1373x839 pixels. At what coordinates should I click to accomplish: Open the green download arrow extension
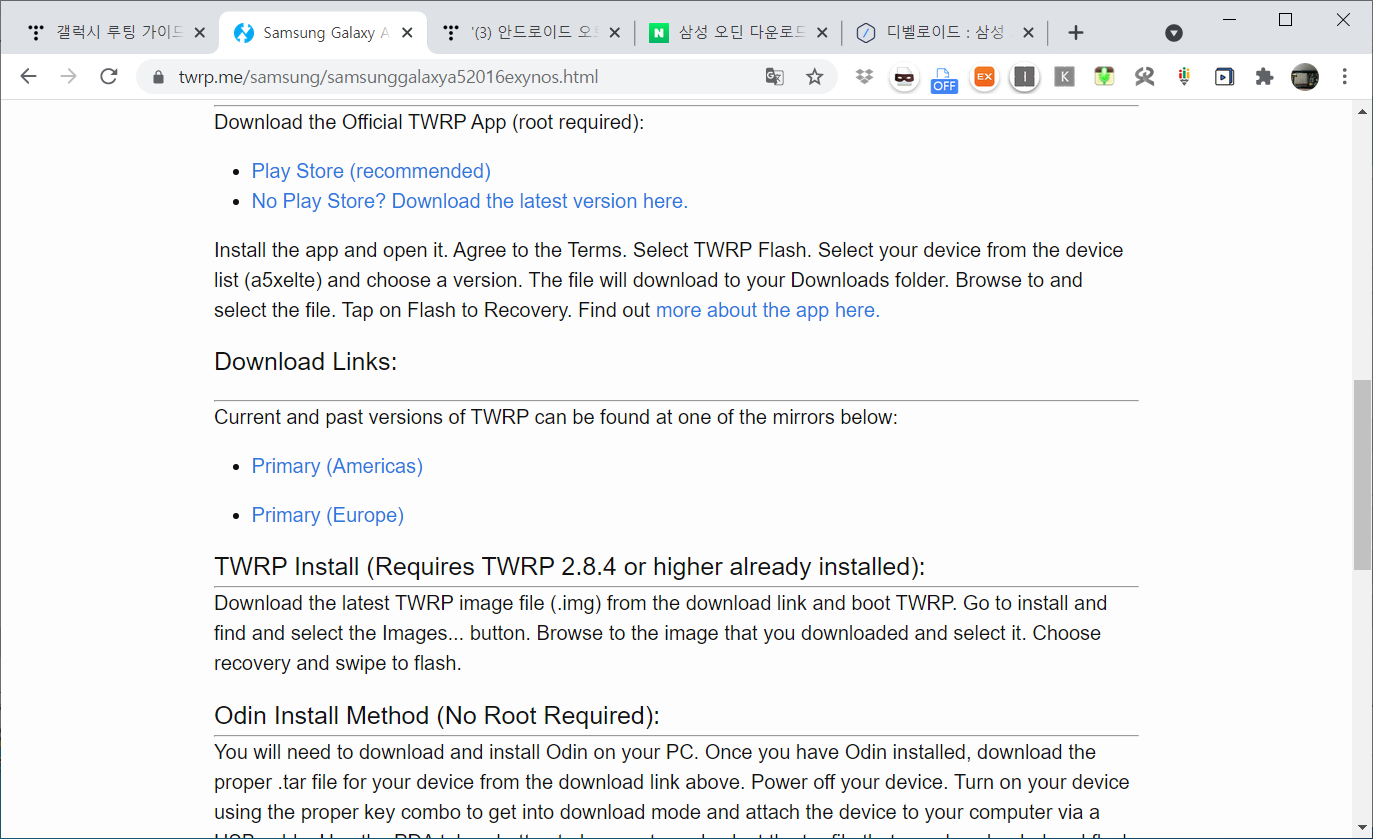pyautogui.click(x=1104, y=77)
